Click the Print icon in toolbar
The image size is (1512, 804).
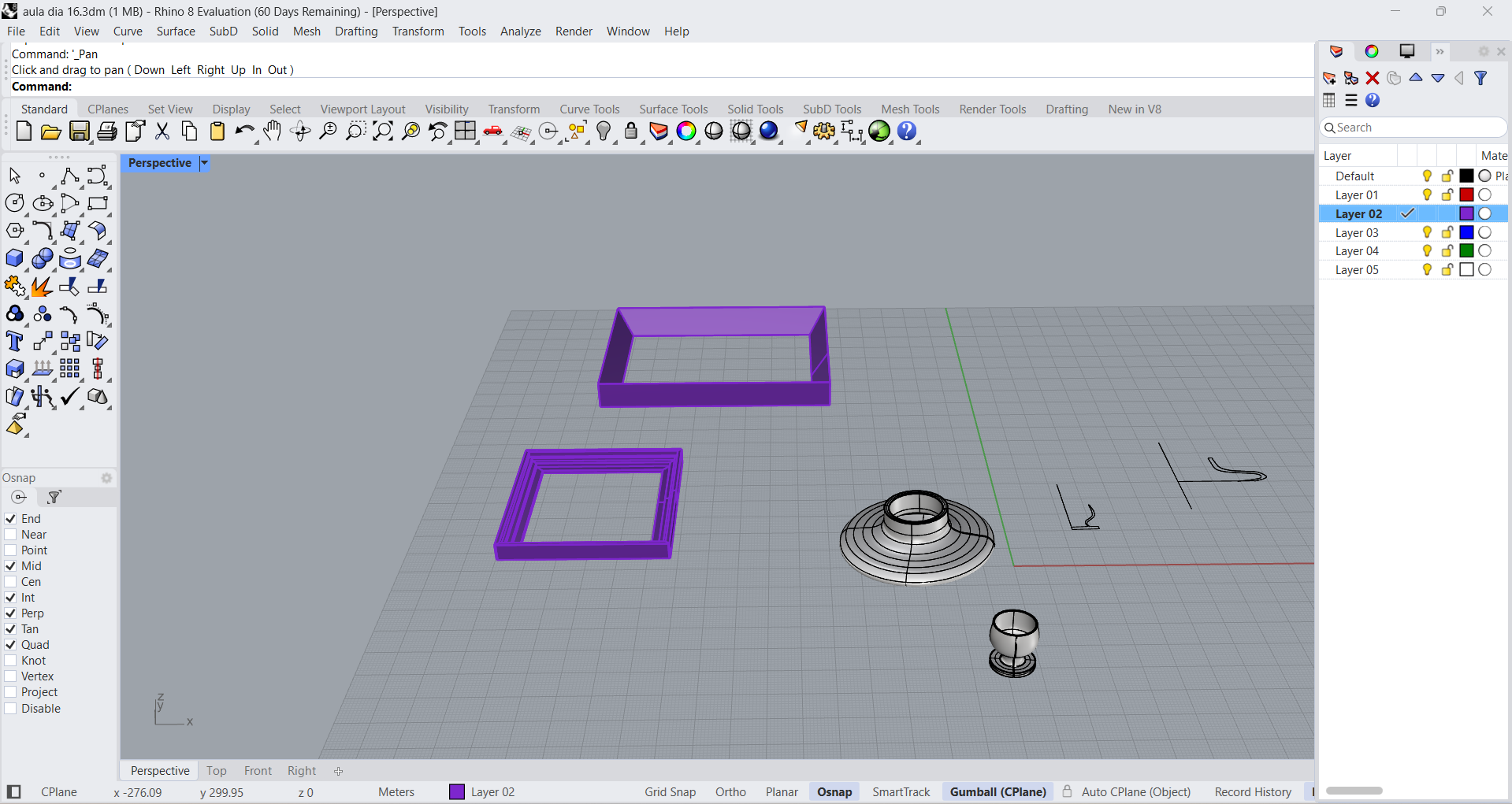pos(107,132)
